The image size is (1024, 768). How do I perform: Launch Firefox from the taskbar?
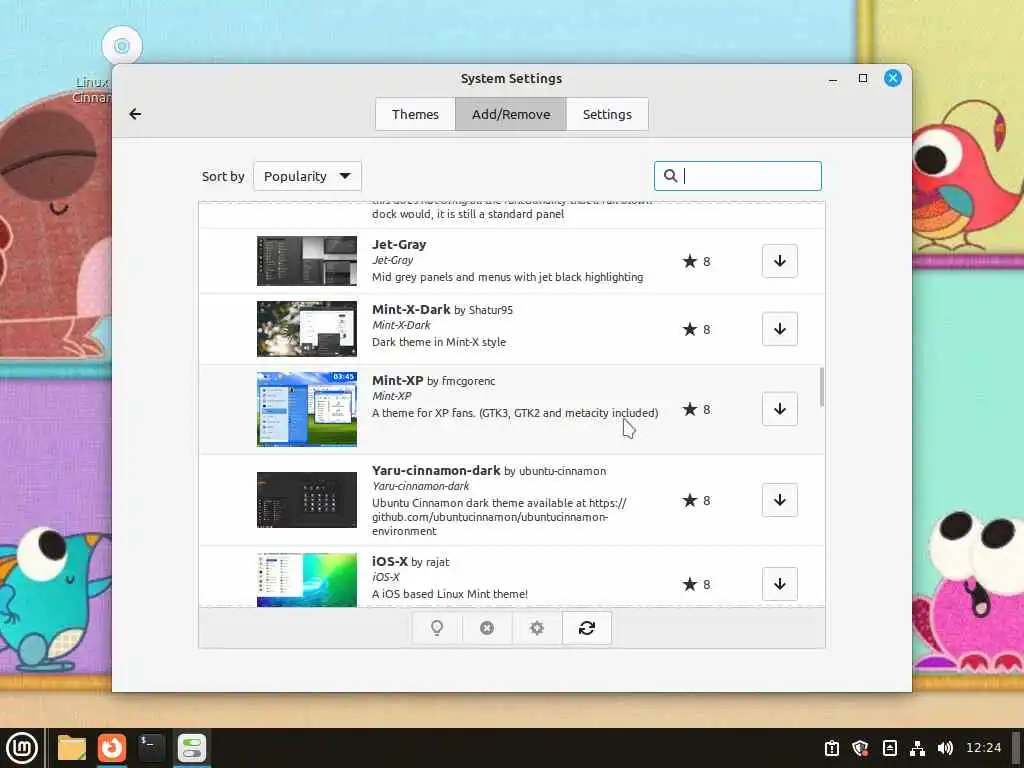click(x=112, y=748)
